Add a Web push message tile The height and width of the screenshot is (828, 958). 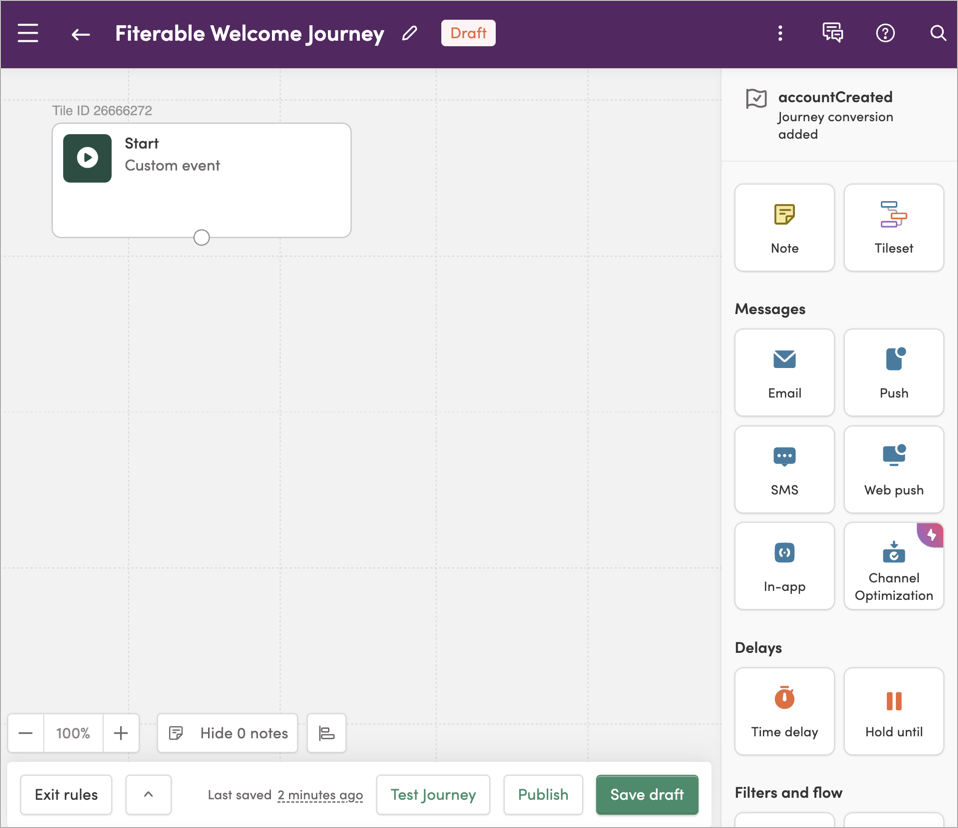[x=894, y=469]
